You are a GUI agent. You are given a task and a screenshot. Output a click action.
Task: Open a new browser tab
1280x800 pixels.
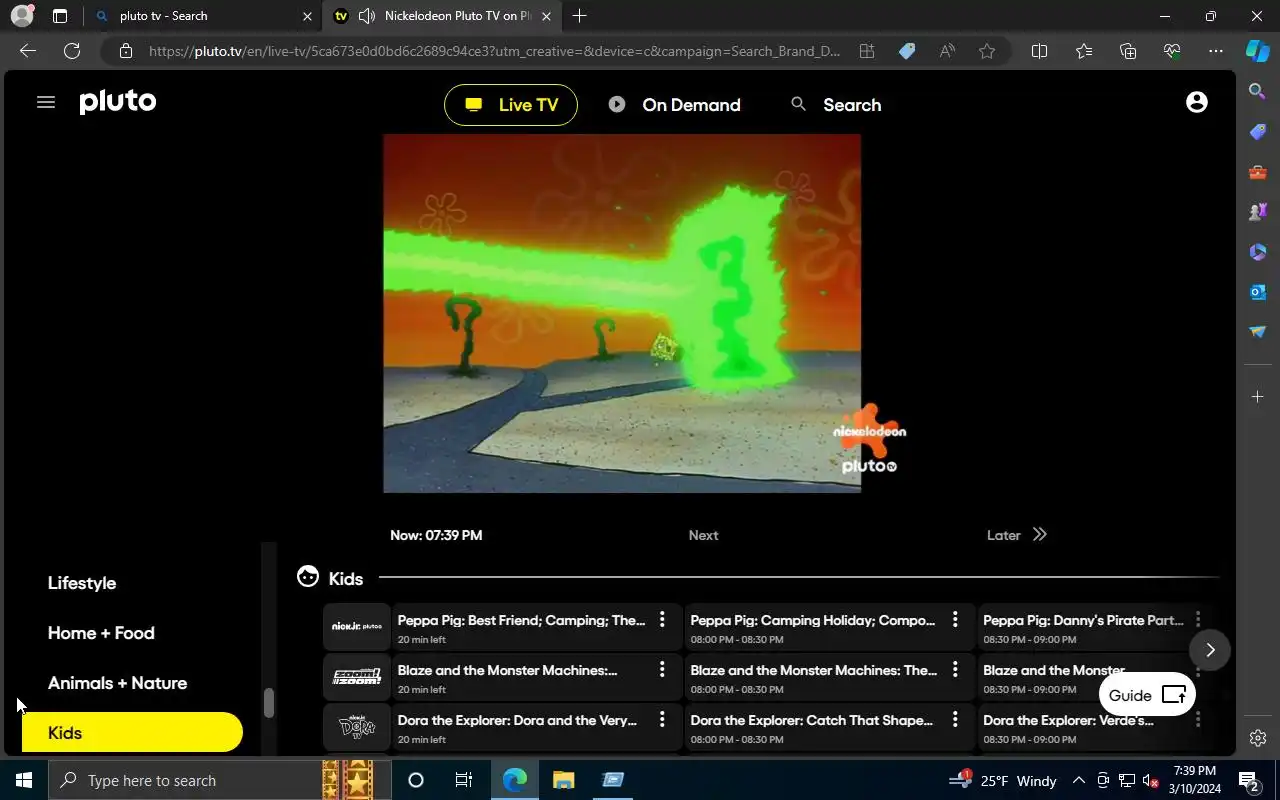pos(579,16)
